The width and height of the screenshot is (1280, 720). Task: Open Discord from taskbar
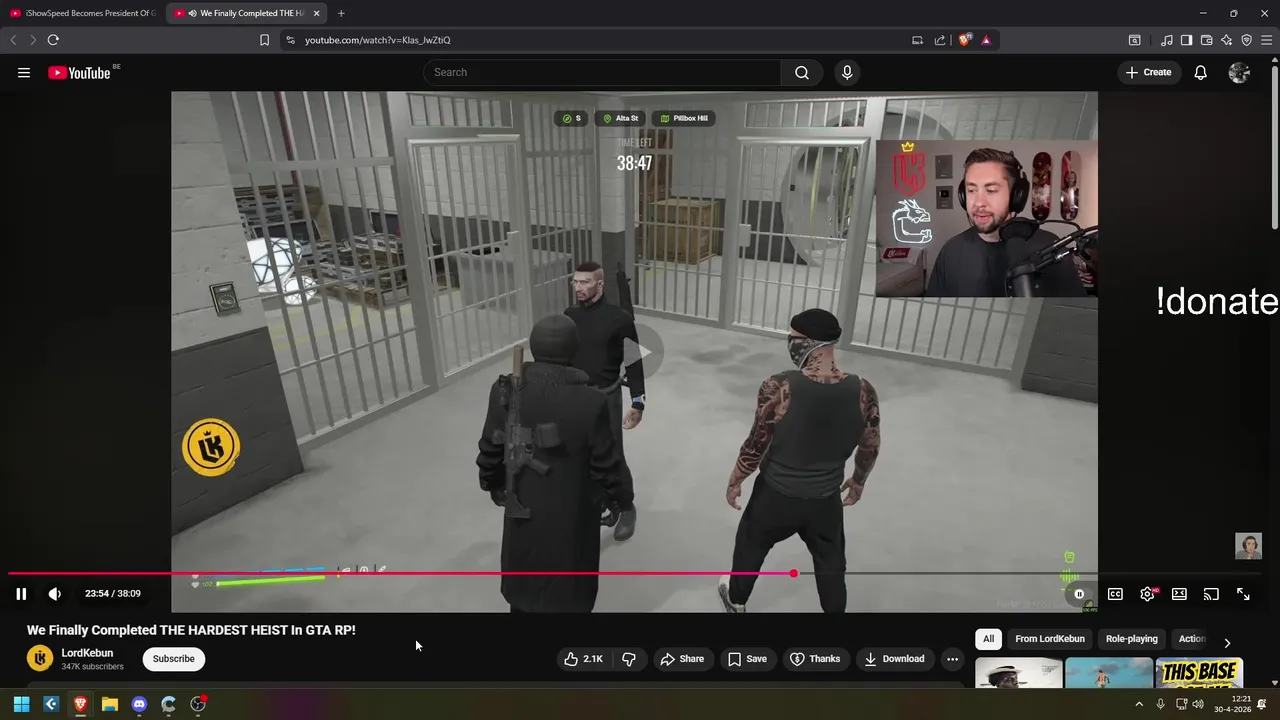tap(139, 704)
